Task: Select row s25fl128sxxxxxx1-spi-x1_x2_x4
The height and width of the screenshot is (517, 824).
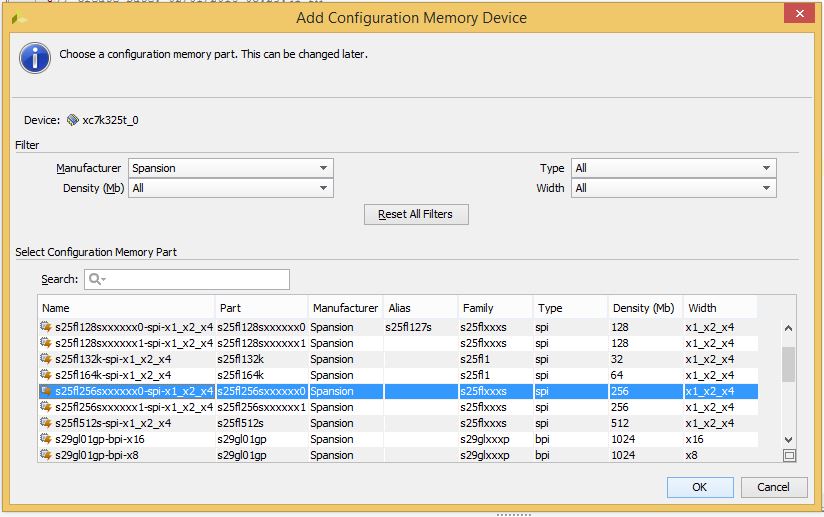Action: click(x=398, y=343)
